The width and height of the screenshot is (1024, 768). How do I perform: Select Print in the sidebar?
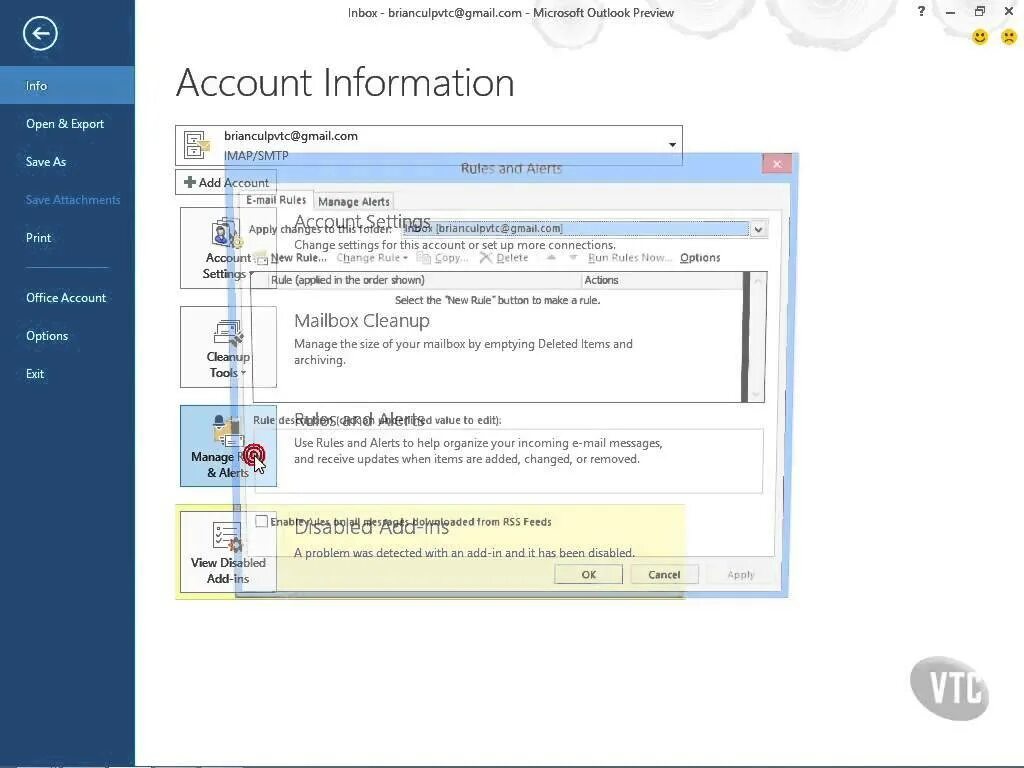(x=39, y=238)
